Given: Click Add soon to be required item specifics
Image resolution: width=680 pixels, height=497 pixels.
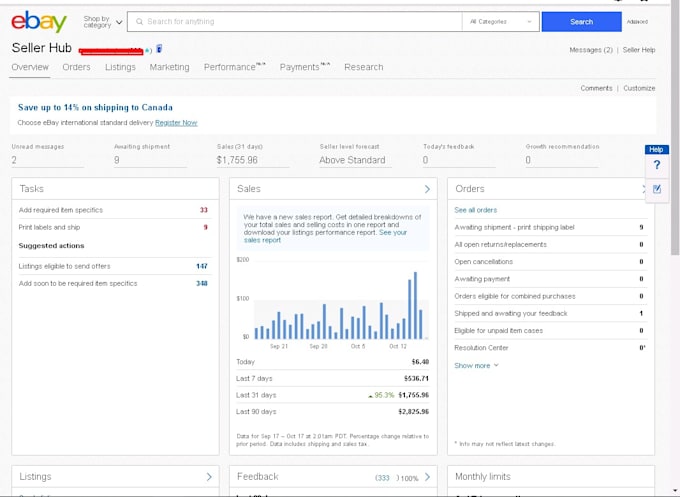Looking at the screenshot, I should click(x=113, y=284).
